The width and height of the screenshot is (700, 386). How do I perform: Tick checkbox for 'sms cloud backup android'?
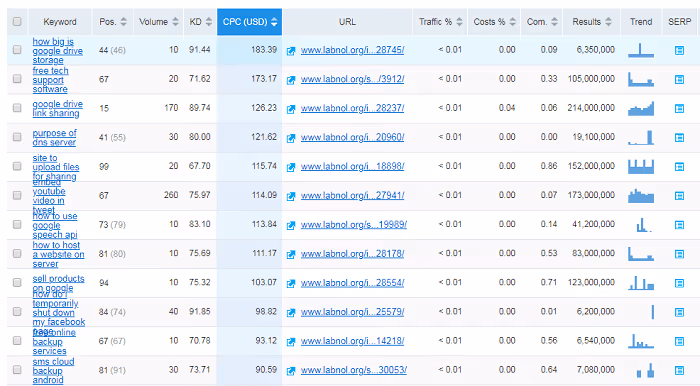pos(17,370)
